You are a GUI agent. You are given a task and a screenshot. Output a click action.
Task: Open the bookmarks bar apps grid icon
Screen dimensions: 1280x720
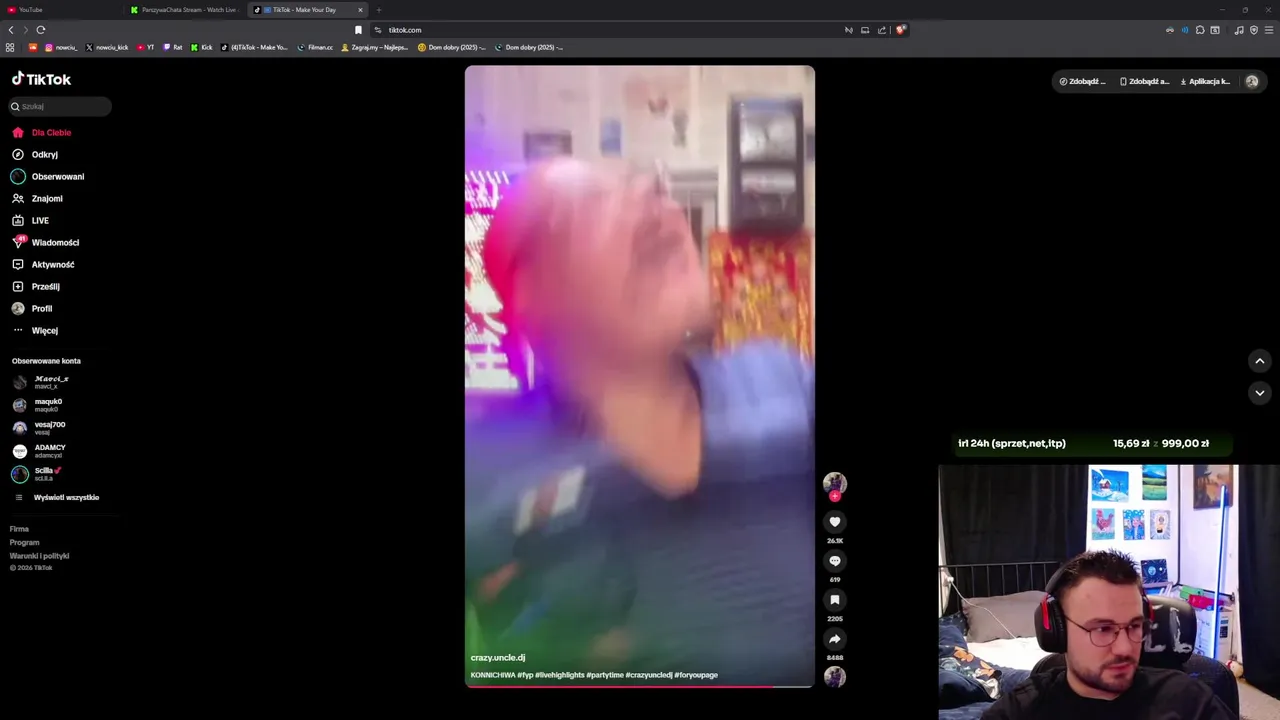10,47
